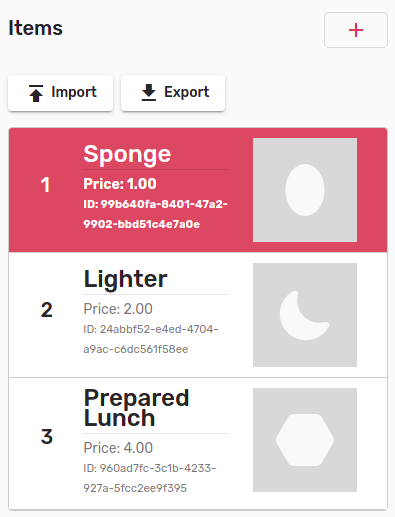Click item number 2 in the list
The height and width of the screenshot is (517, 395).
coord(47,310)
